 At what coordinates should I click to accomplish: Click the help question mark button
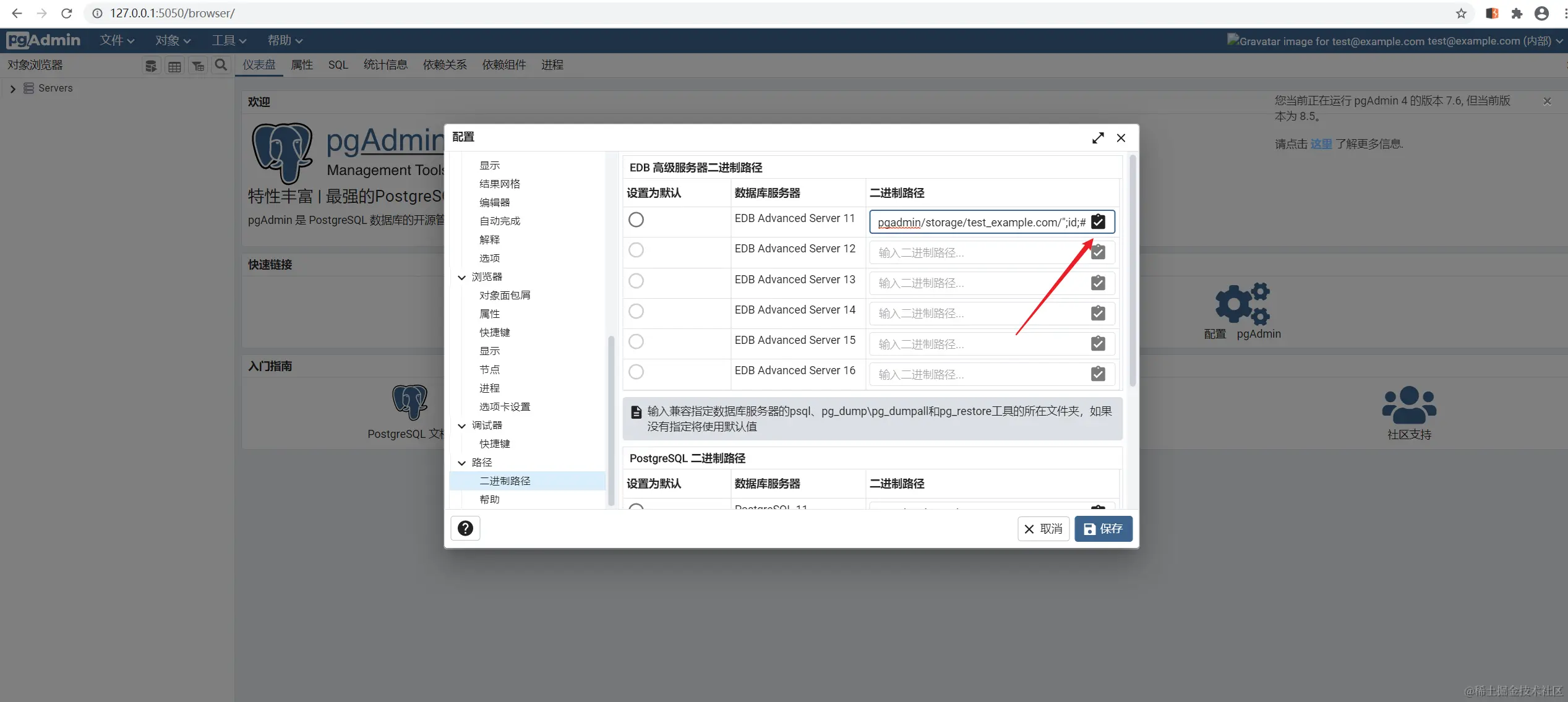pos(465,528)
